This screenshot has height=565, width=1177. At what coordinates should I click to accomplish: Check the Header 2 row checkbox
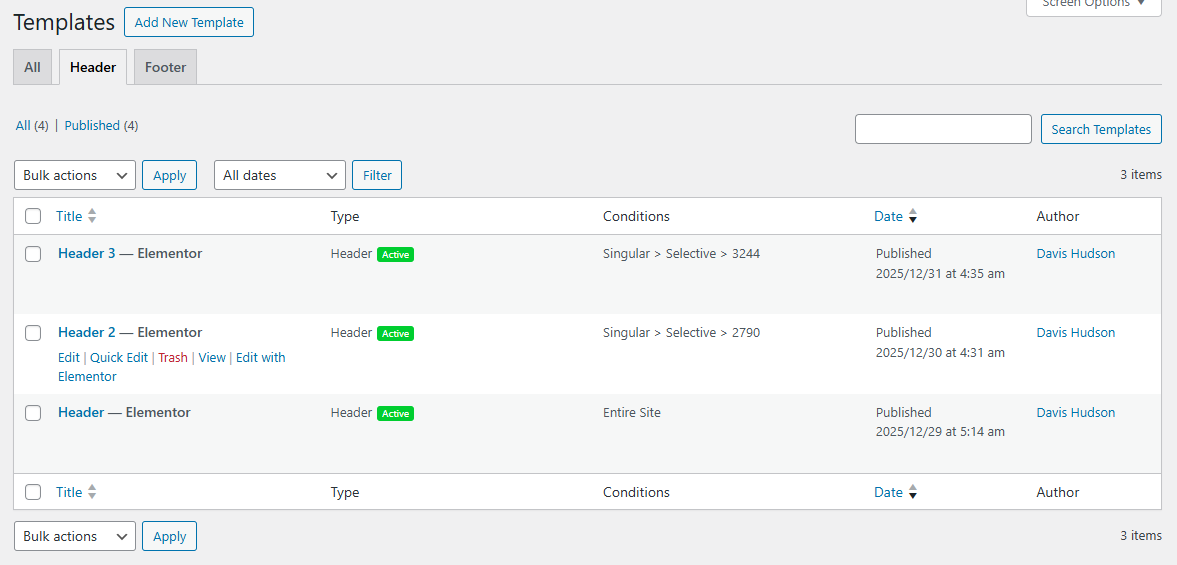point(33,333)
